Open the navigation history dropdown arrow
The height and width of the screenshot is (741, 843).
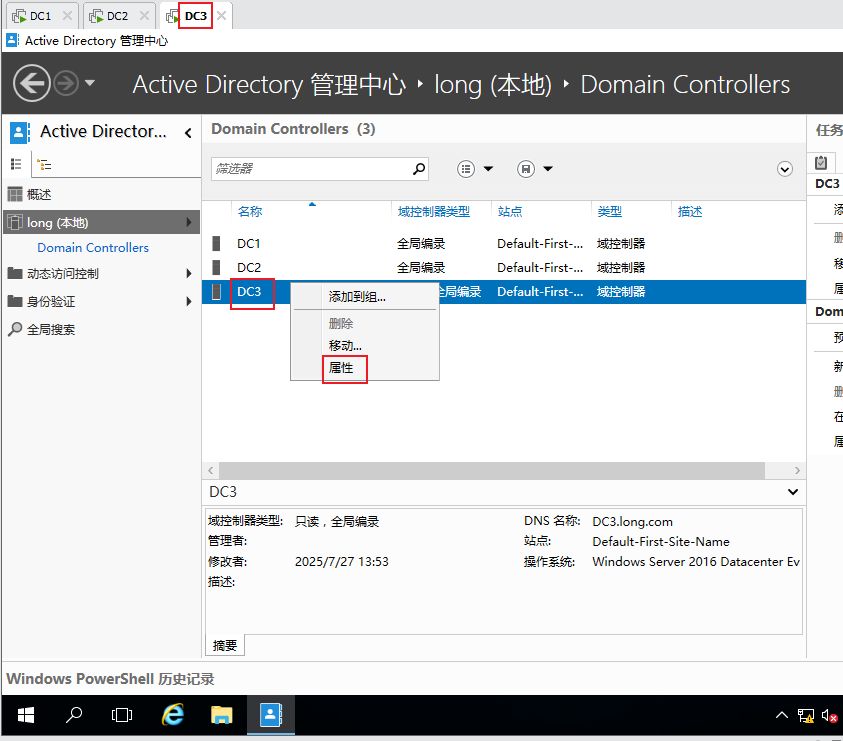click(x=90, y=83)
